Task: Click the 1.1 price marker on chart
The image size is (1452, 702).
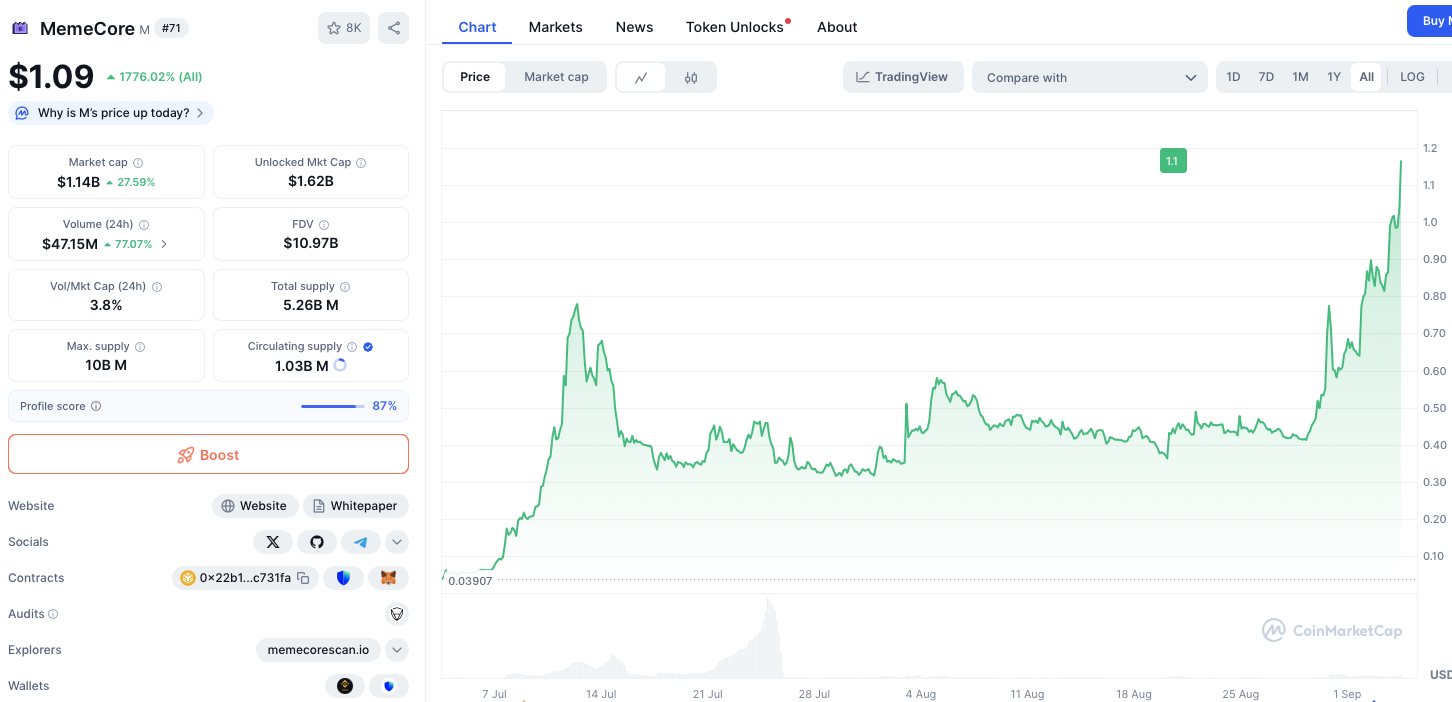Action: pos(1173,160)
